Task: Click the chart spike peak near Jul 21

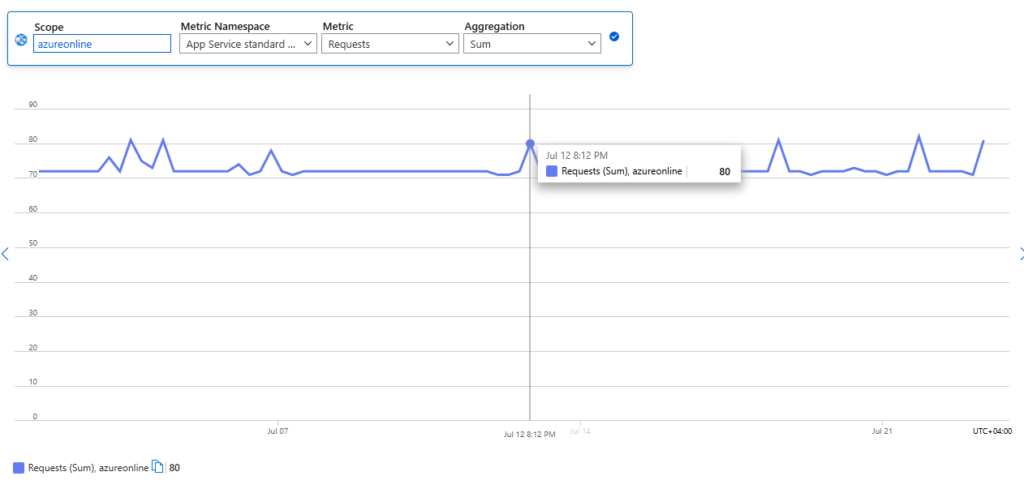Action: (918, 136)
